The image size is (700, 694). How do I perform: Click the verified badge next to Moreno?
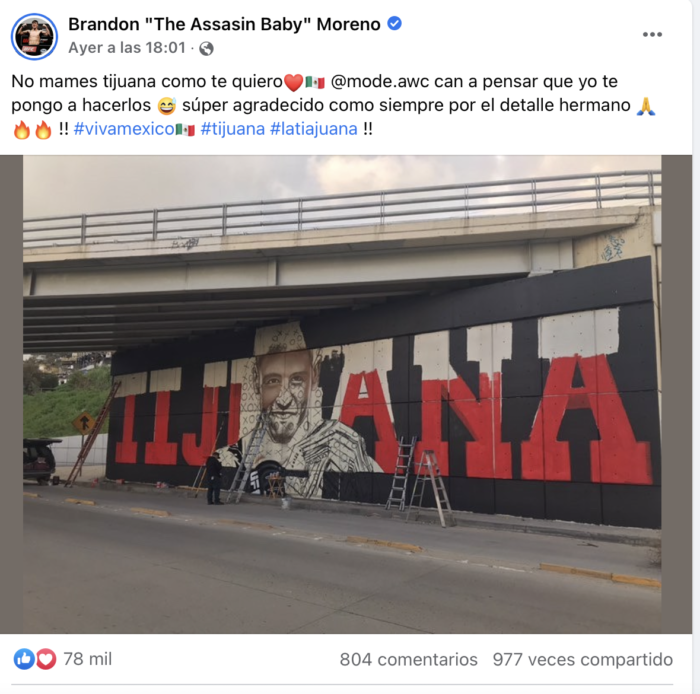[394, 23]
